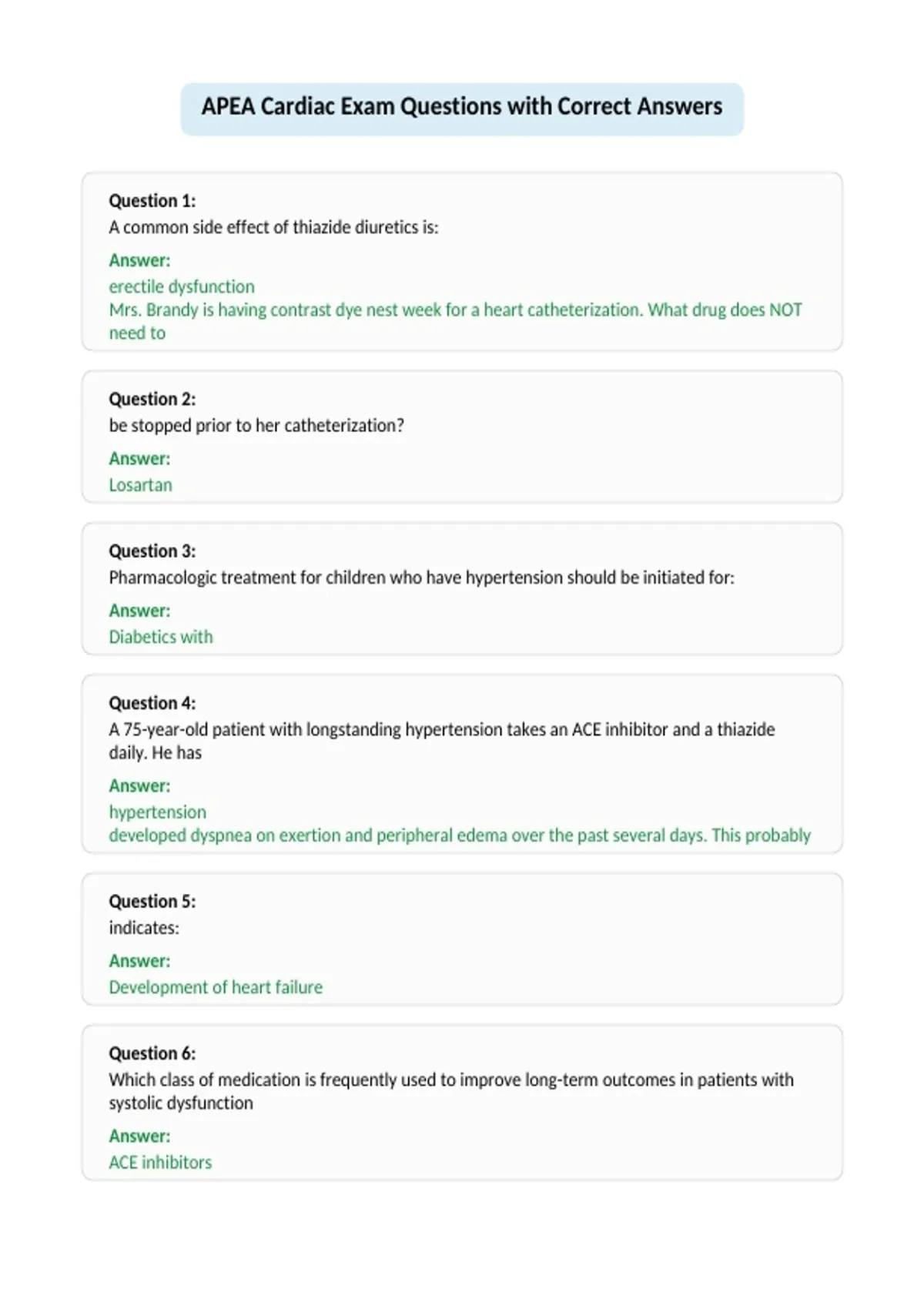Click the 'hypertension' answer under Question 4
This screenshot has height=1309, width=924.
pos(158,812)
